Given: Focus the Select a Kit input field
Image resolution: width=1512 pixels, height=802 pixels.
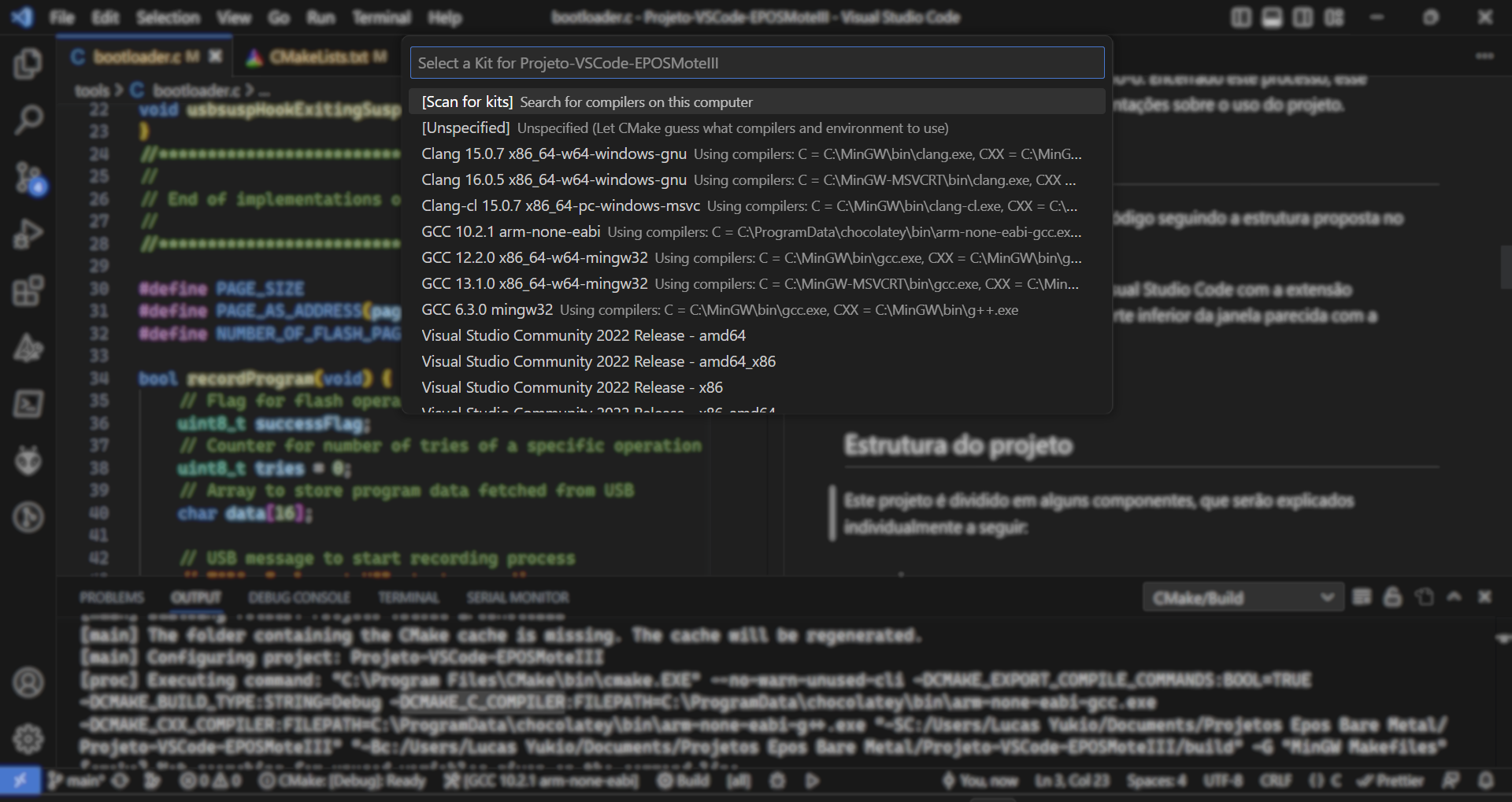Looking at the screenshot, I should pos(757,63).
